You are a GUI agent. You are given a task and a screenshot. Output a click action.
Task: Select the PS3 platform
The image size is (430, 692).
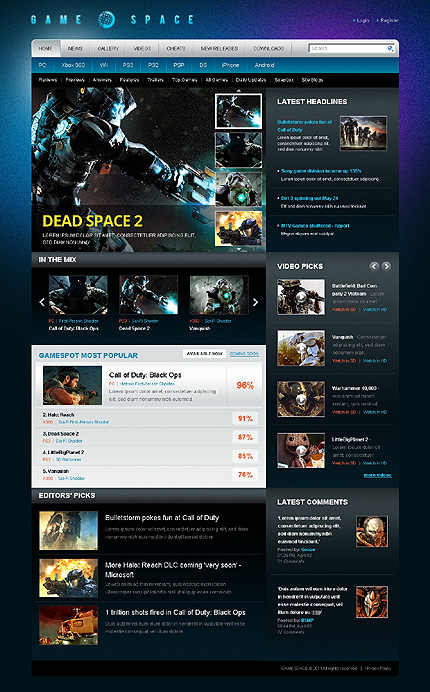tap(128, 65)
